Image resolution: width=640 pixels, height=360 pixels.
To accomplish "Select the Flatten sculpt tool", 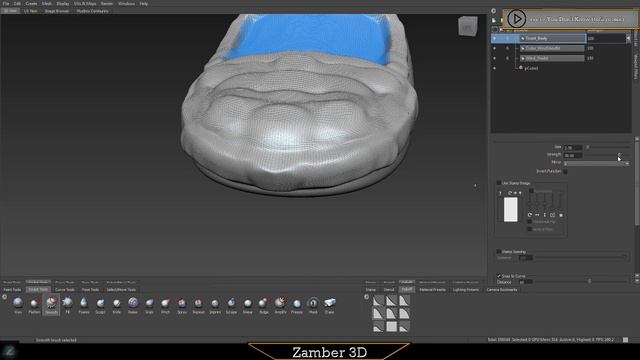I will click(x=34, y=305).
